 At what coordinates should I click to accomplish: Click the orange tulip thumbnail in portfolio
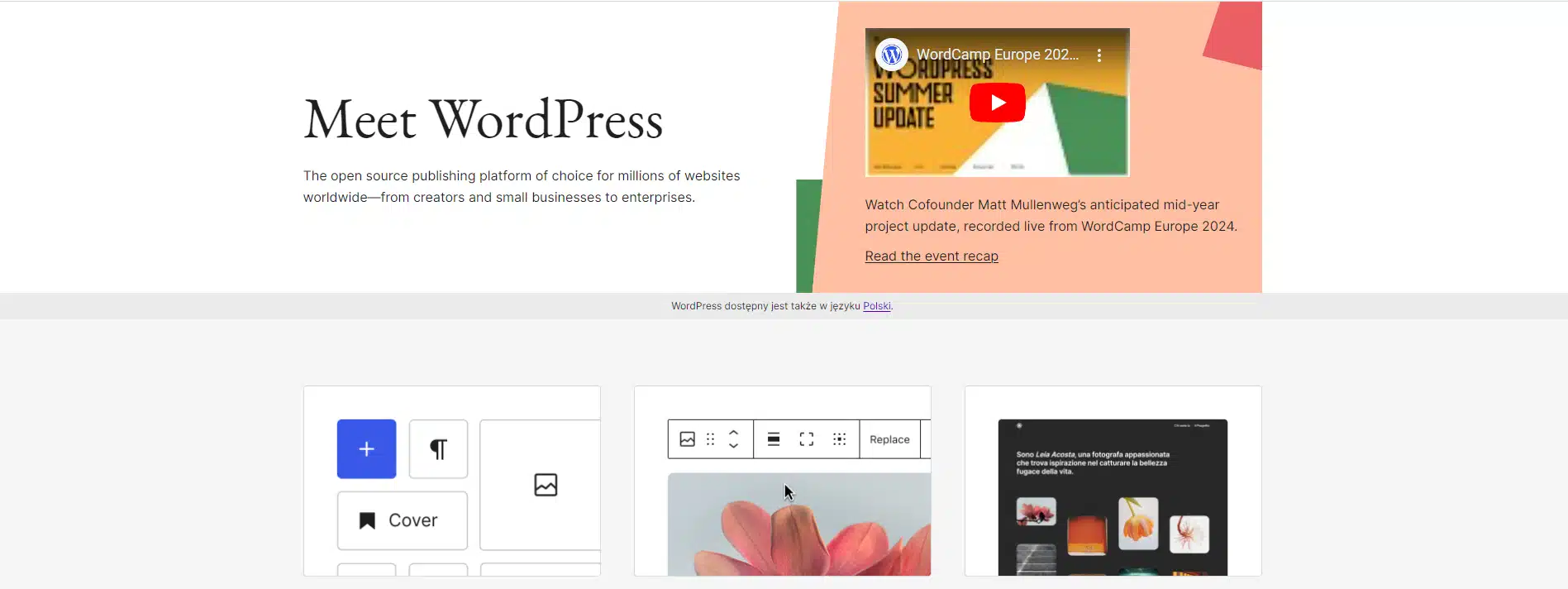1138,524
